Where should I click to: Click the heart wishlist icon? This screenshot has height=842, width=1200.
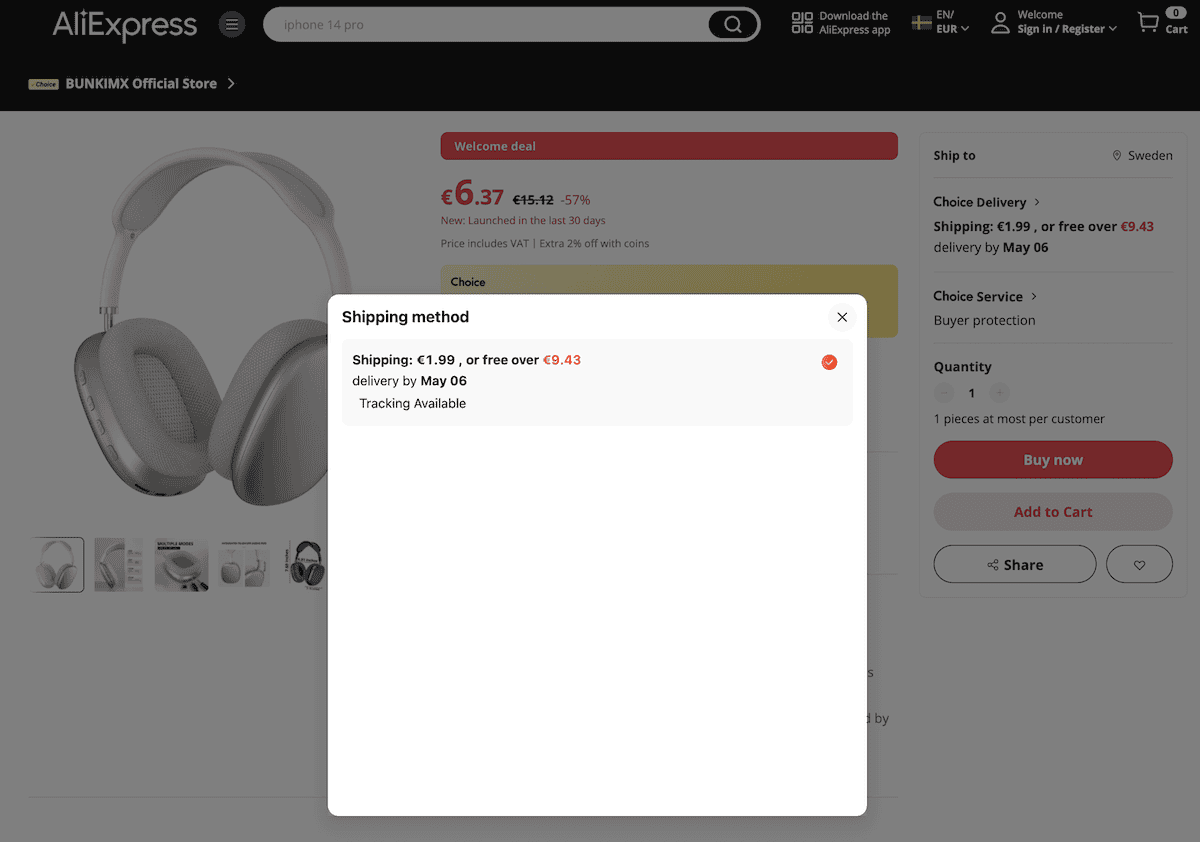coord(1139,563)
